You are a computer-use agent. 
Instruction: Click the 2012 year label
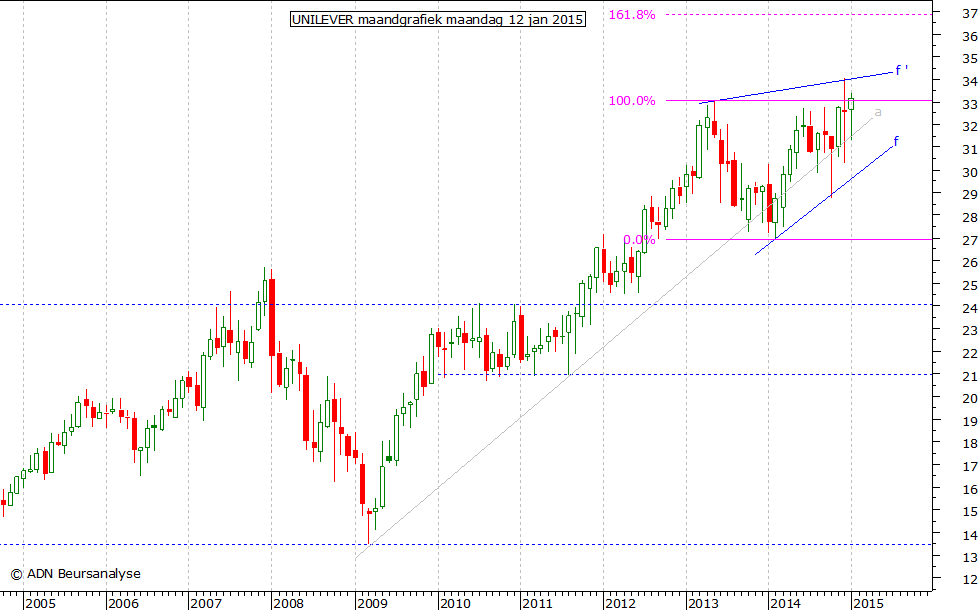[x=620, y=603]
